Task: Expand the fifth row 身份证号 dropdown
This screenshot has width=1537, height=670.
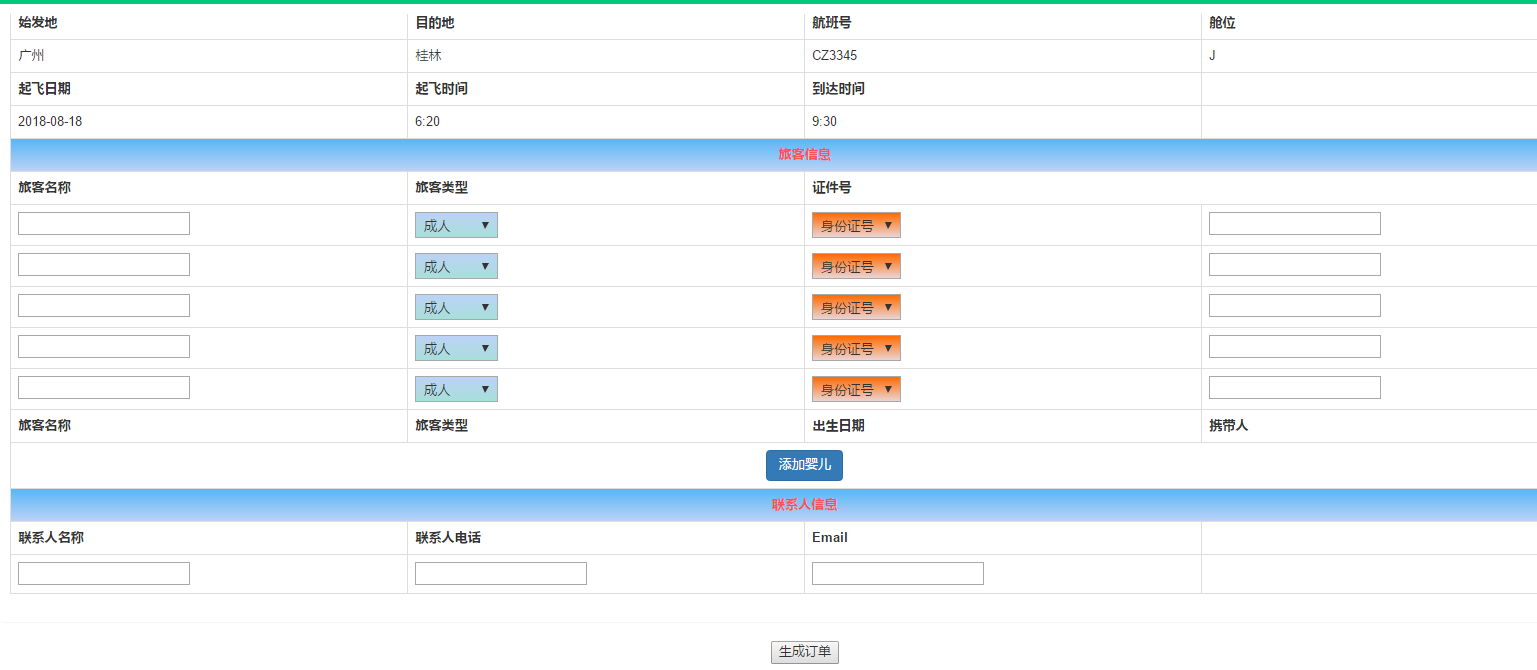Action: coord(856,389)
